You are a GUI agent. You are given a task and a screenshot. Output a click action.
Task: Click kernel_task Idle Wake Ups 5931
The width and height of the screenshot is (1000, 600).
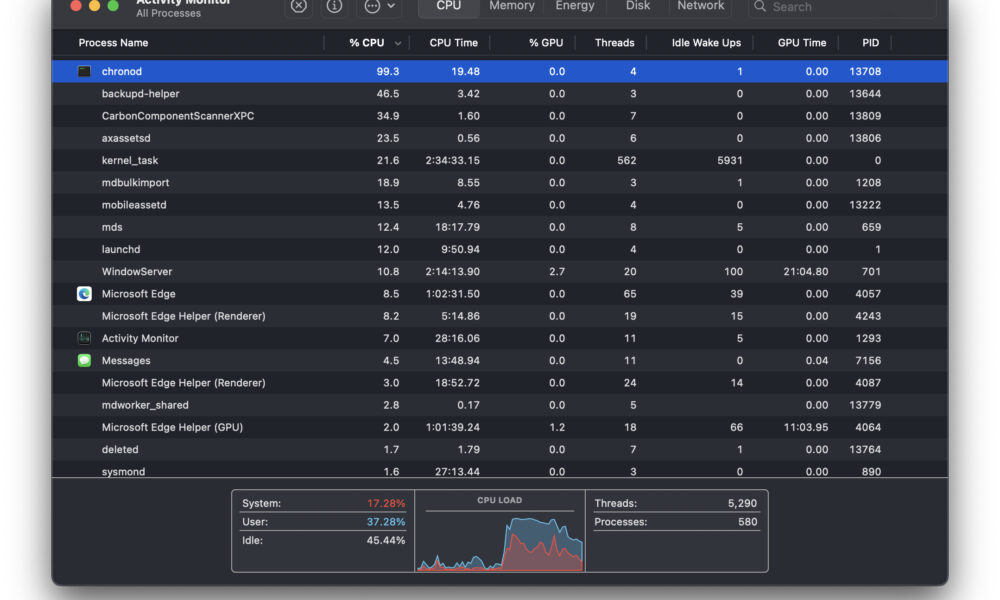coord(730,161)
